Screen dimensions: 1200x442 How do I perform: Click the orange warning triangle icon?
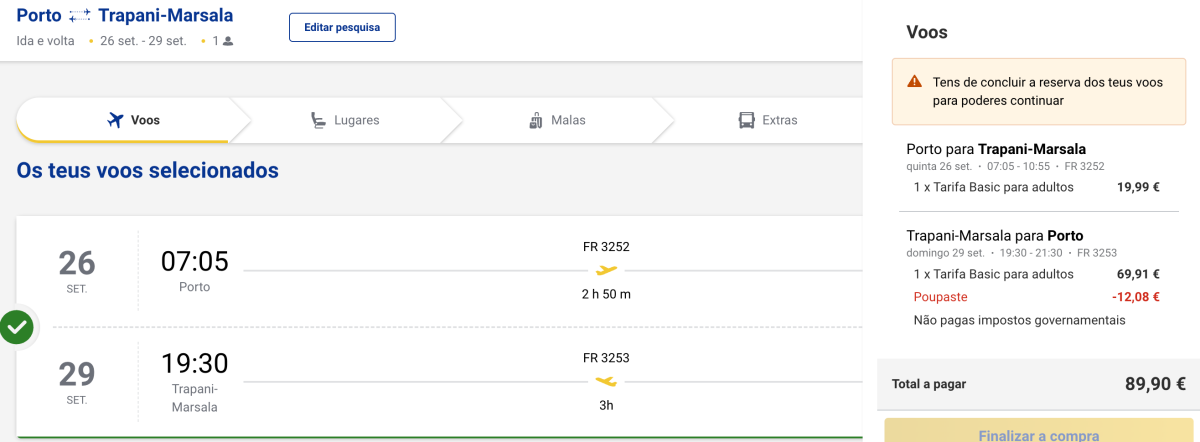coord(914,82)
